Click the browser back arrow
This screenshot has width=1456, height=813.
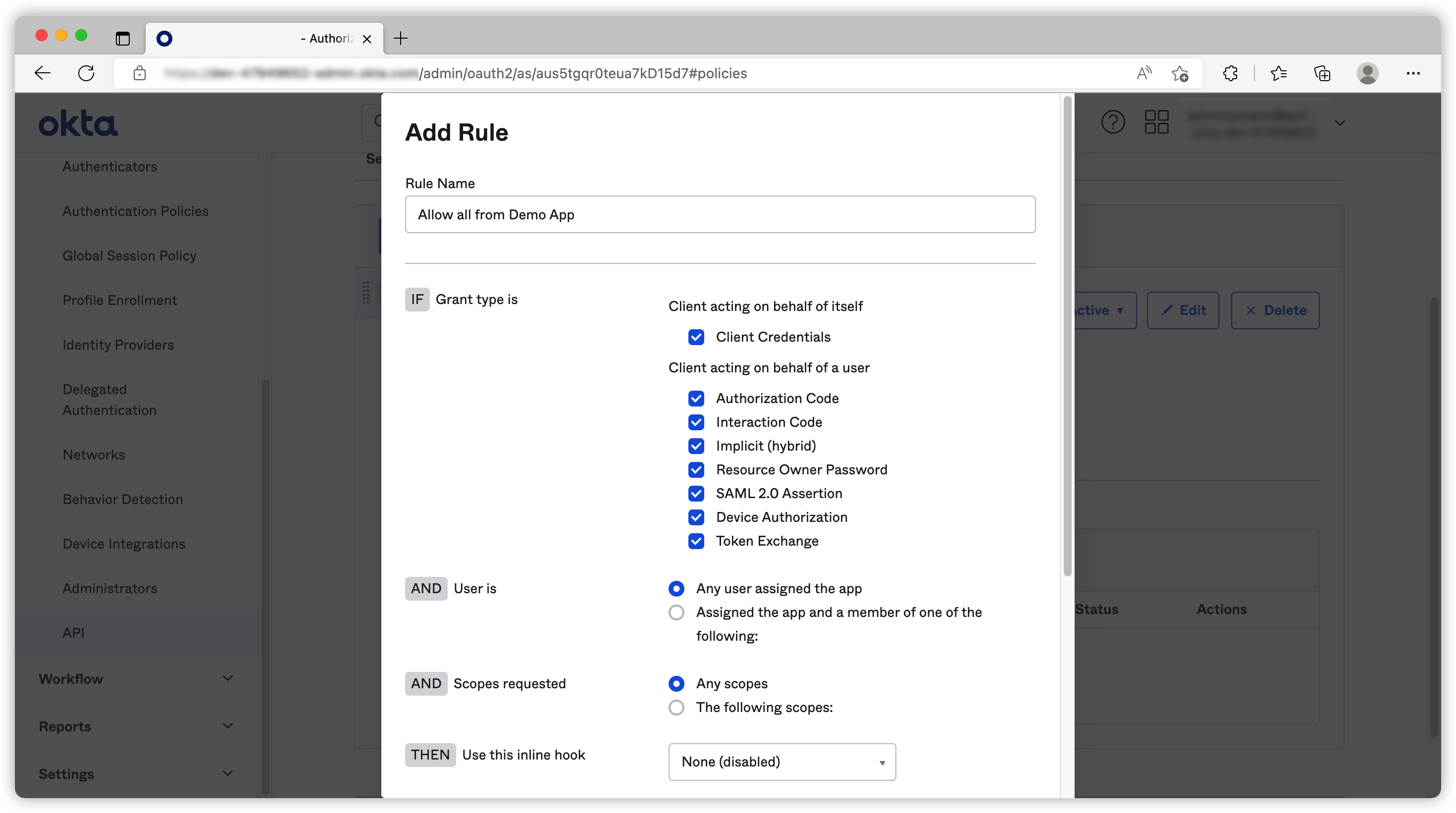(43, 73)
